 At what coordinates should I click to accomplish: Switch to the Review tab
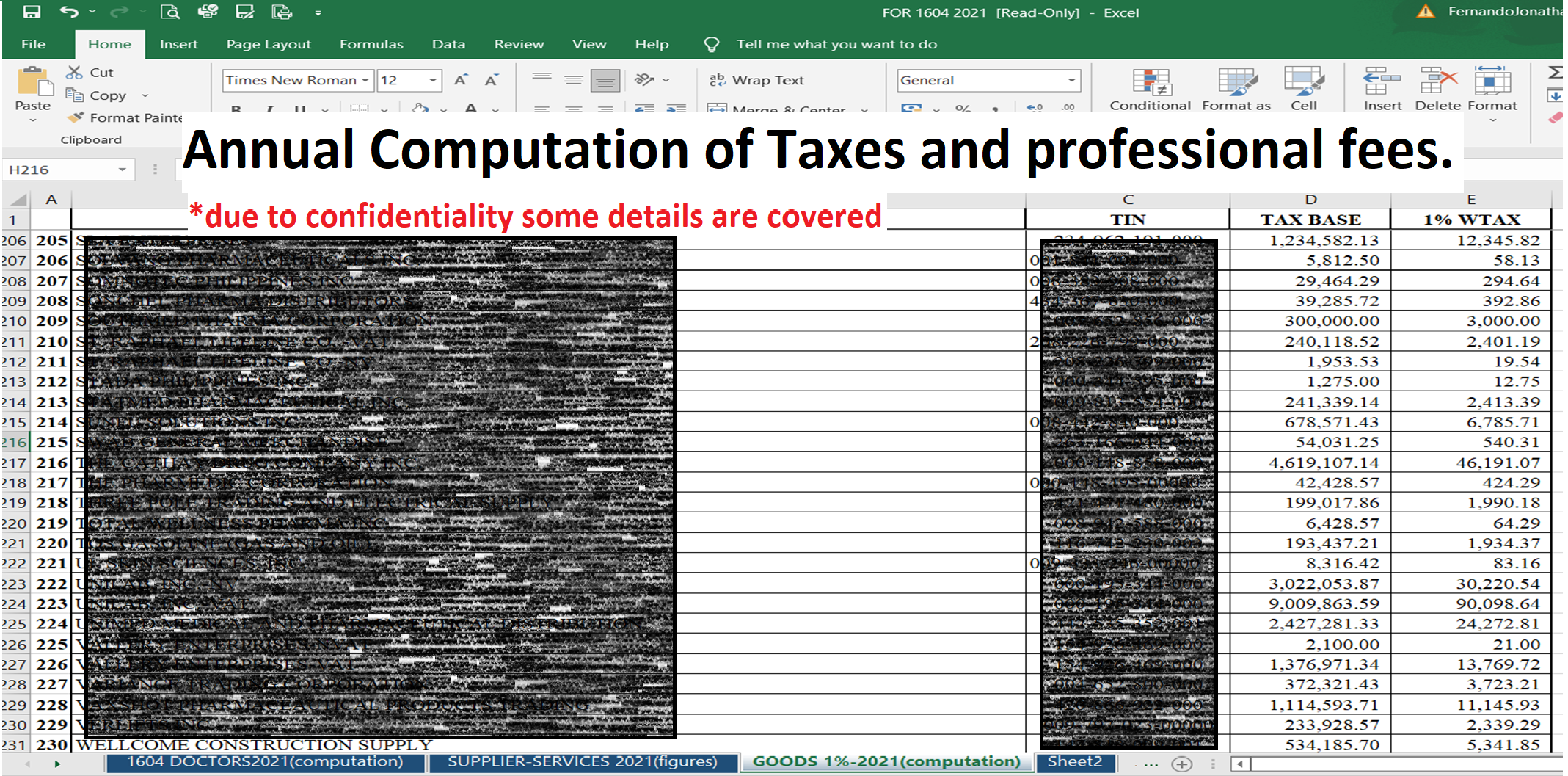pos(519,44)
